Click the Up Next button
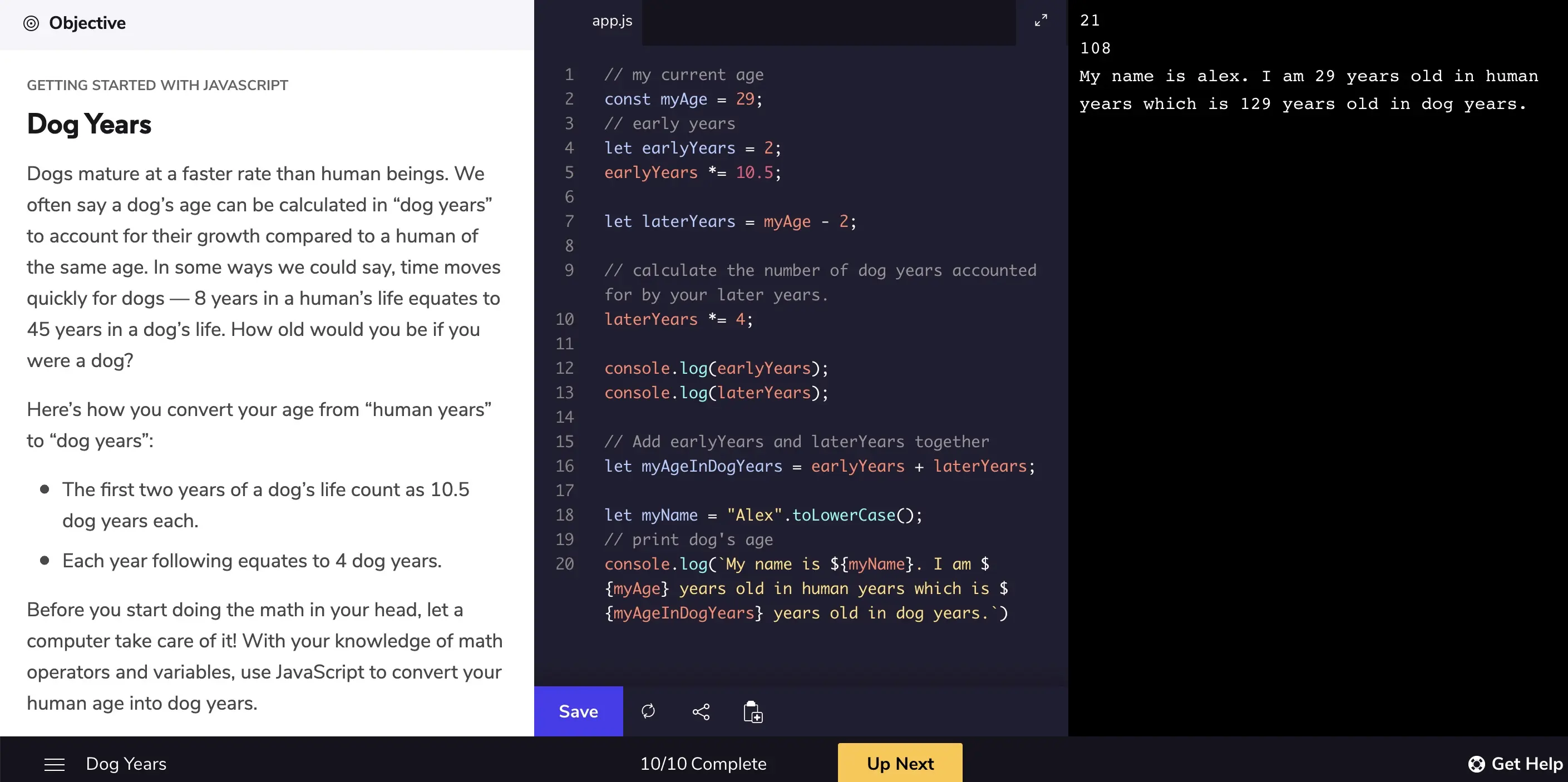The height and width of the screenshot is (782, 1568). pos(900,763)
